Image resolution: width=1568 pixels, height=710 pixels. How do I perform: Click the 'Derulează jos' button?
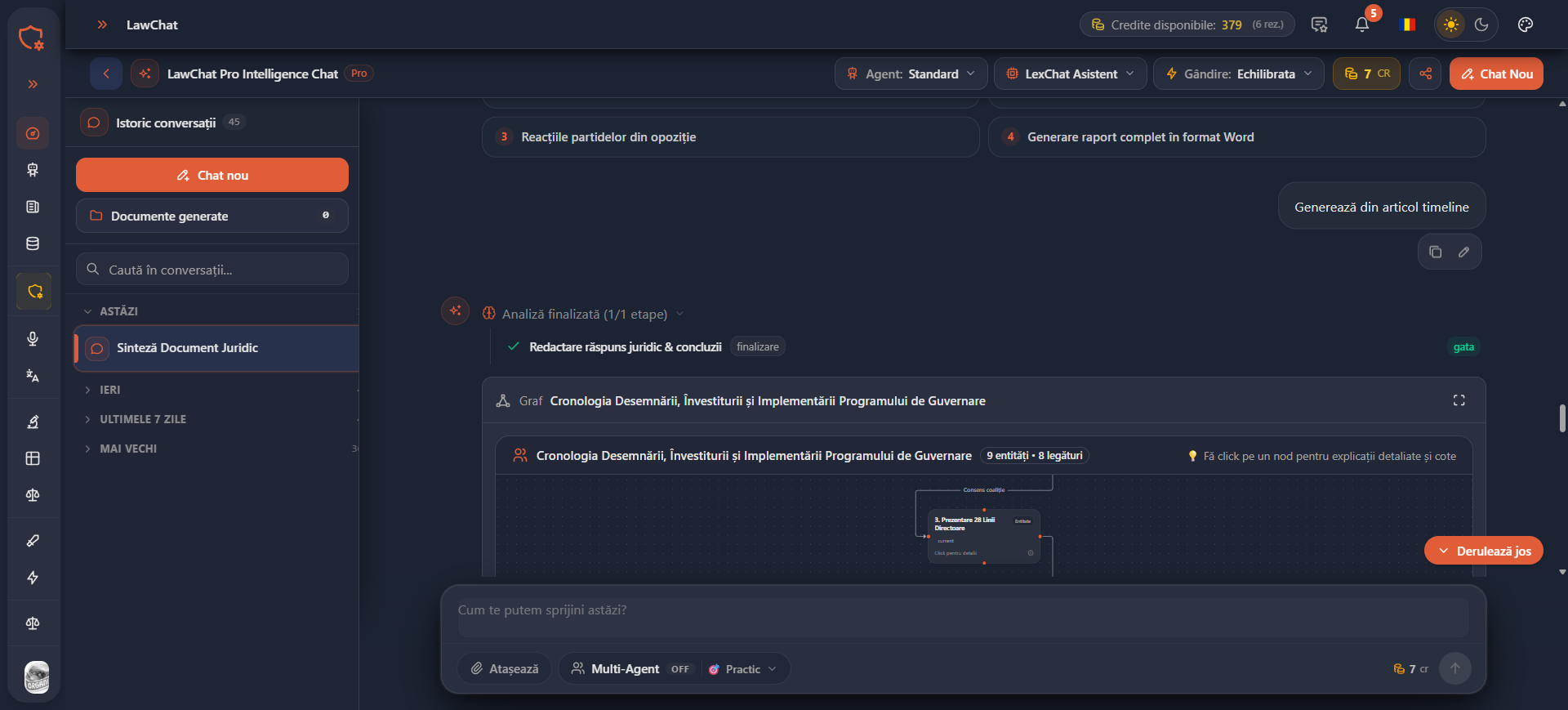pyautogui.click(x=1483, y=551)
